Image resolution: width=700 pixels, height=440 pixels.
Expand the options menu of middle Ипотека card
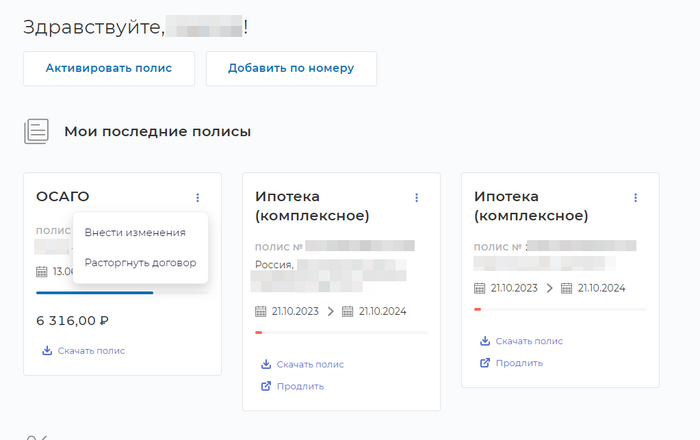[x=417, y=198]
